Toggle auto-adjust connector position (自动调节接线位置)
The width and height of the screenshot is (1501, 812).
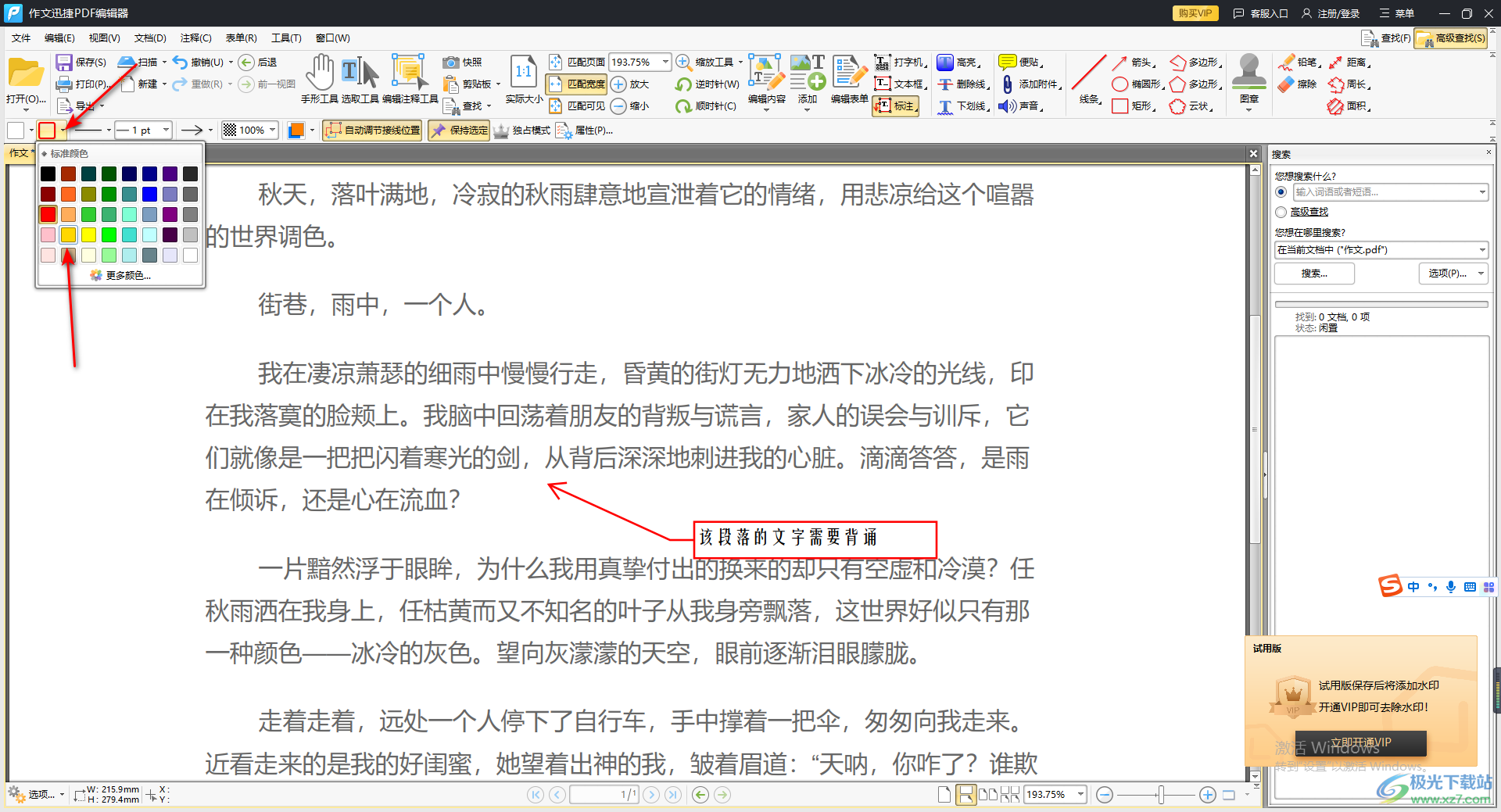372,130
